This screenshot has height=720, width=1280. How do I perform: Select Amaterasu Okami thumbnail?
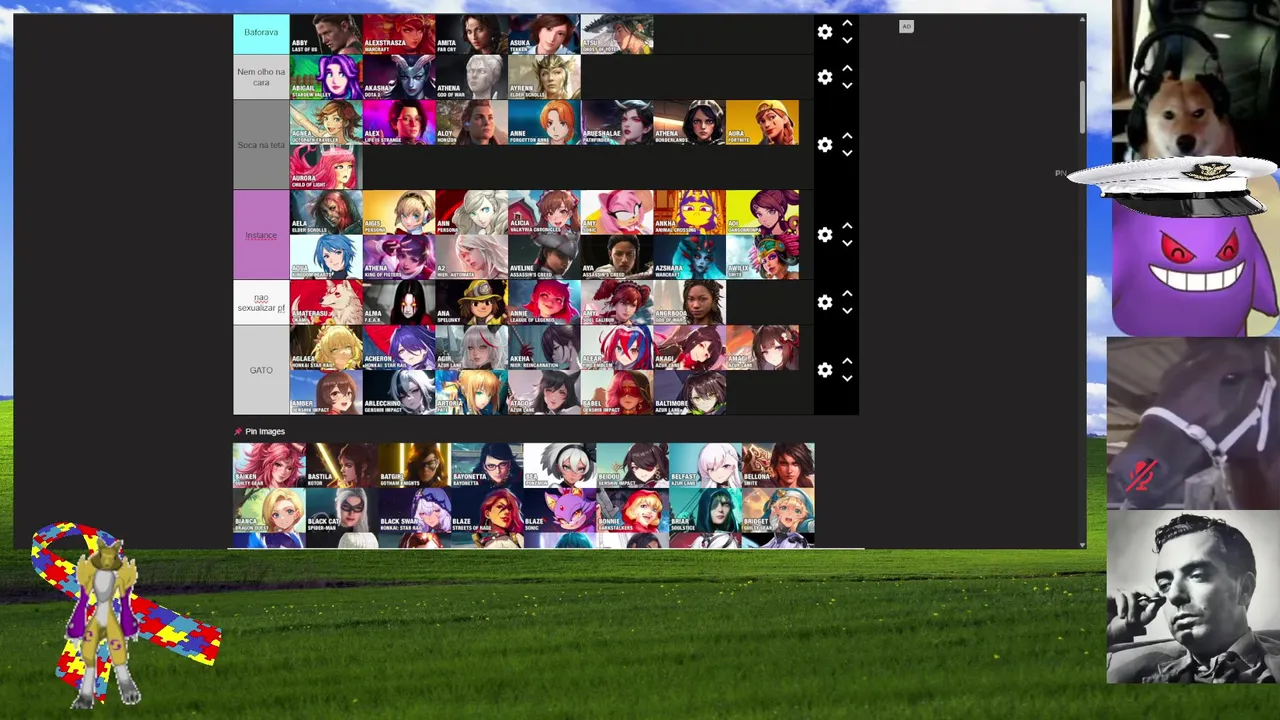pos(326,302)
